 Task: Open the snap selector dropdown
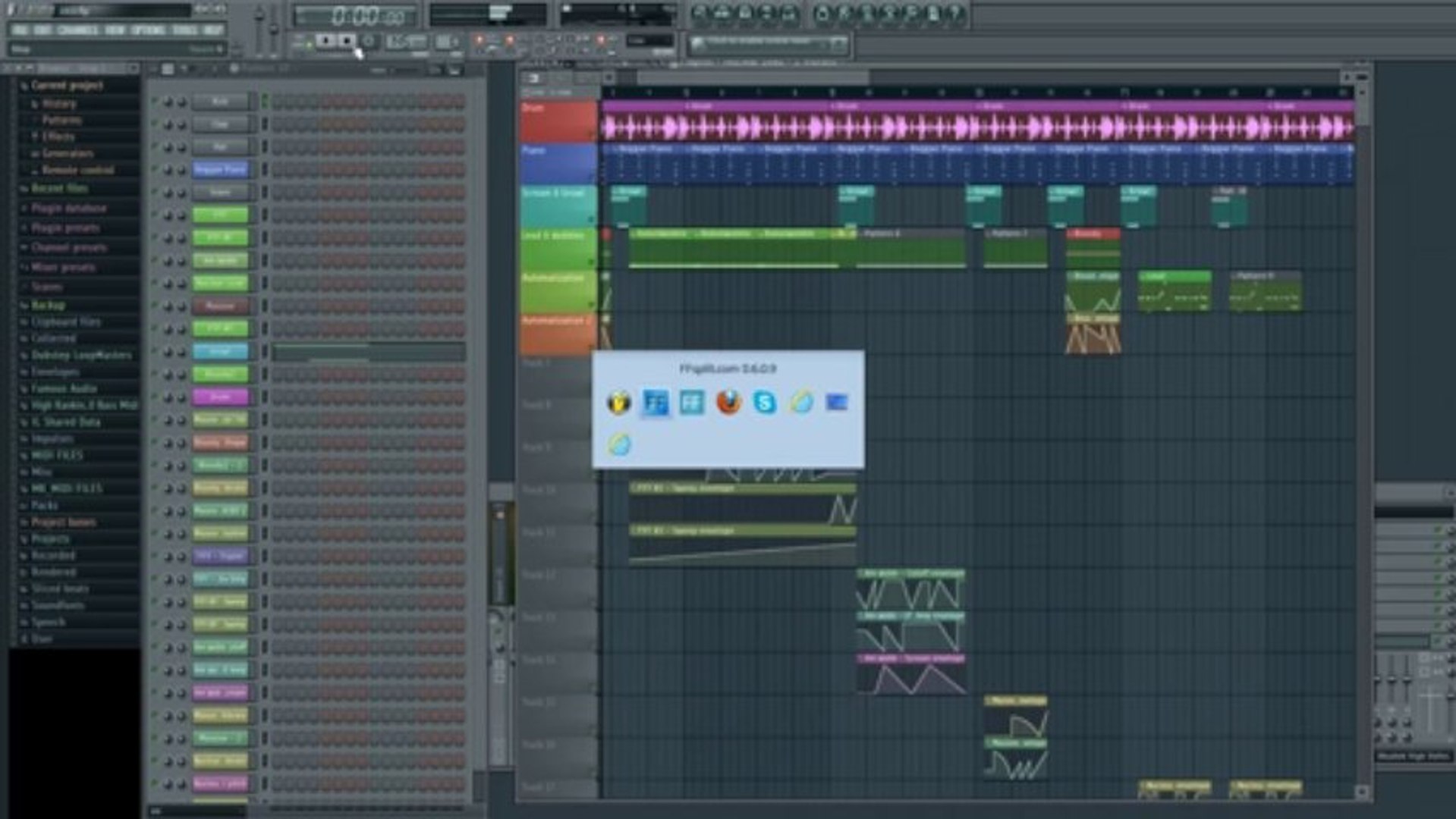pyautogui.click(x=649, y=41)
